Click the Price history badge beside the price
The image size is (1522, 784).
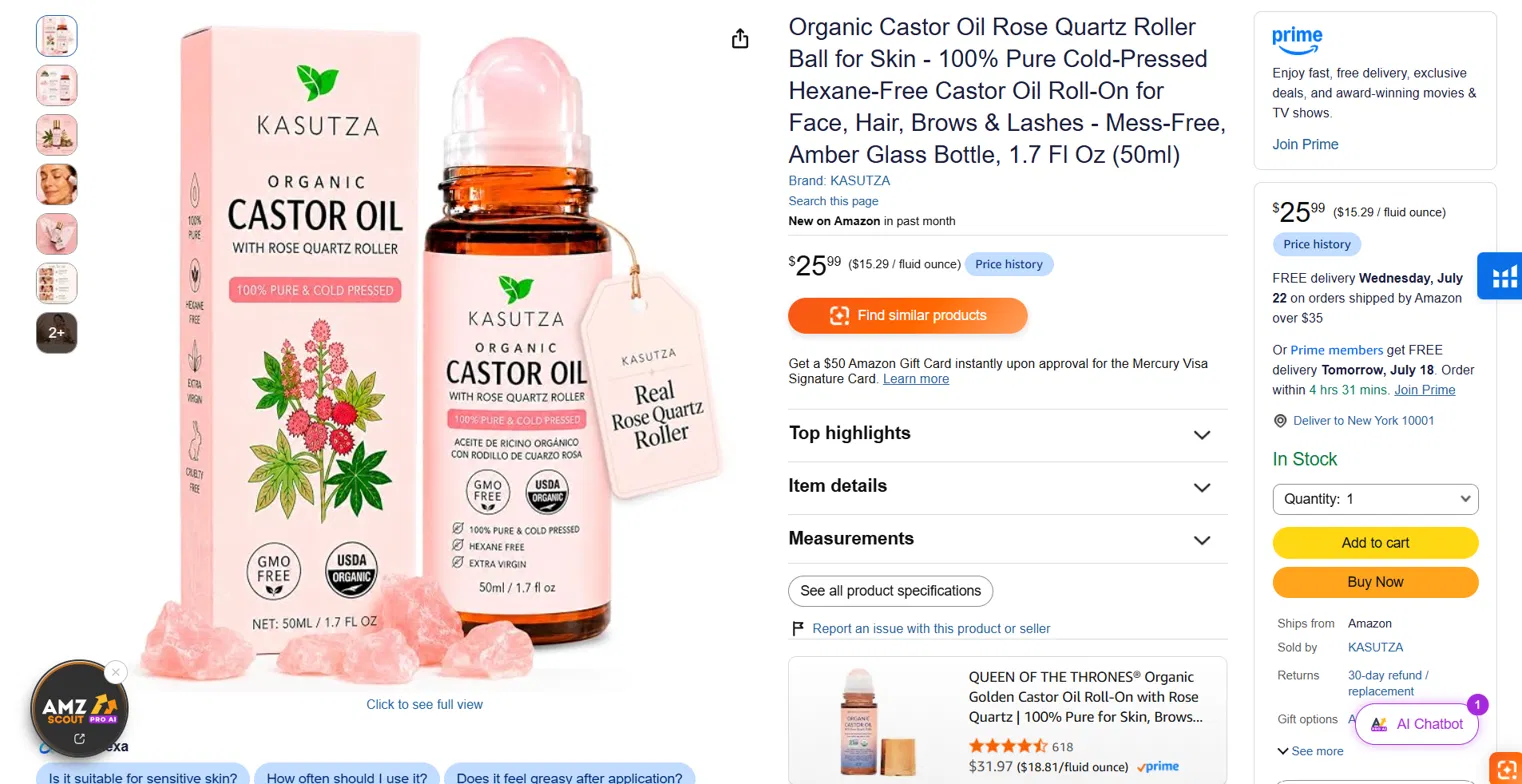pyautogui.click(x=1009, y=264)
